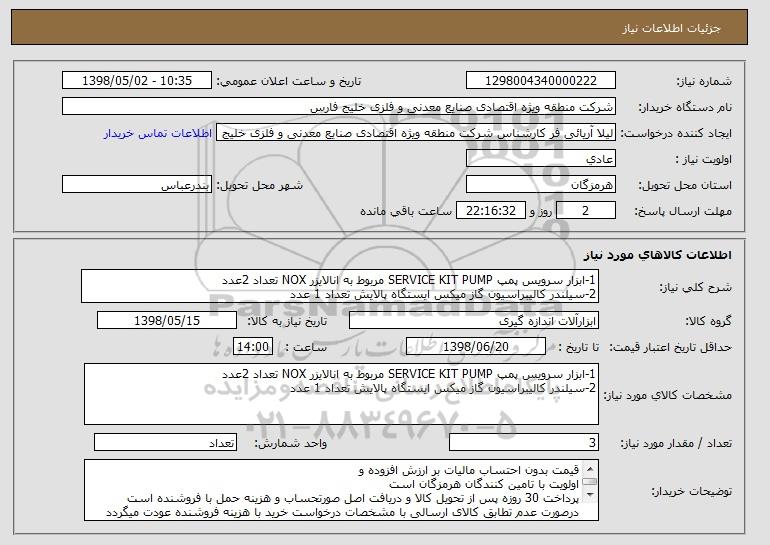Click the up arrow of buyer notes scrollbar

[x=590, y=468]
